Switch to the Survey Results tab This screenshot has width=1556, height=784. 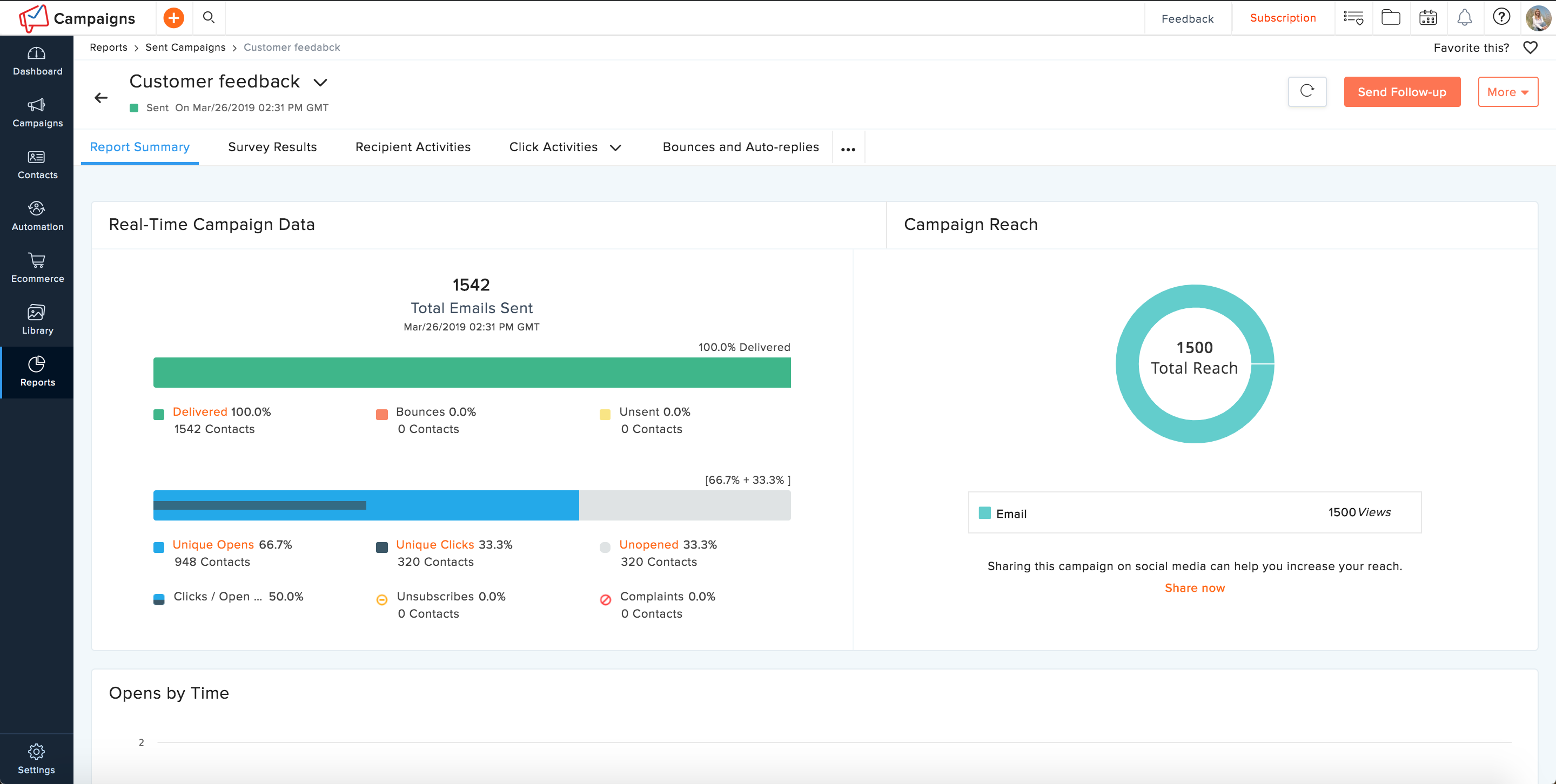(x=272, y=147)
